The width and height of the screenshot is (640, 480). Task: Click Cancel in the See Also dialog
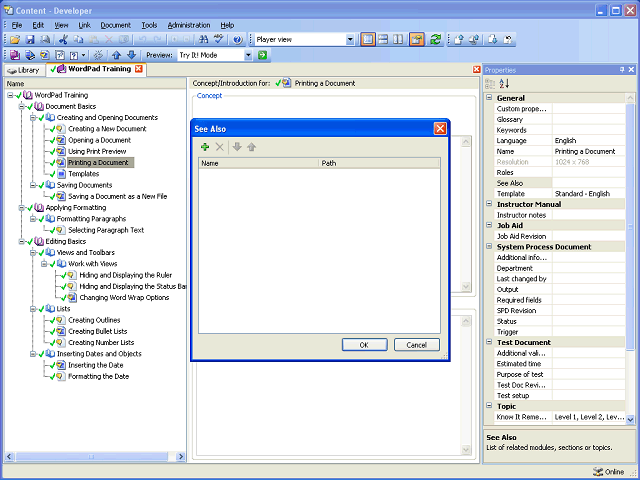point(417,345)
